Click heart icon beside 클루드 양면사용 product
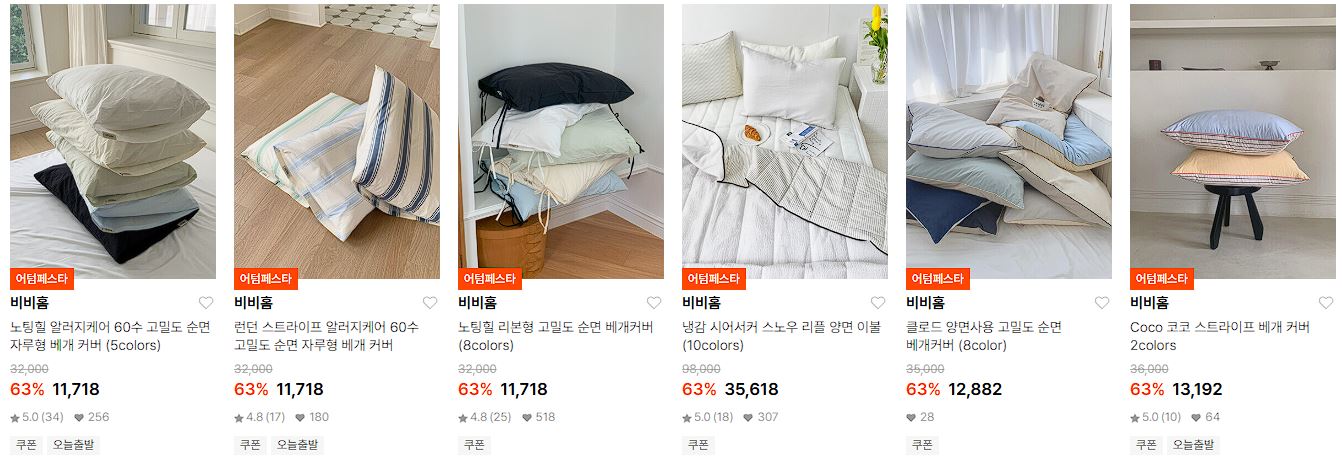 coord(1102,303)
